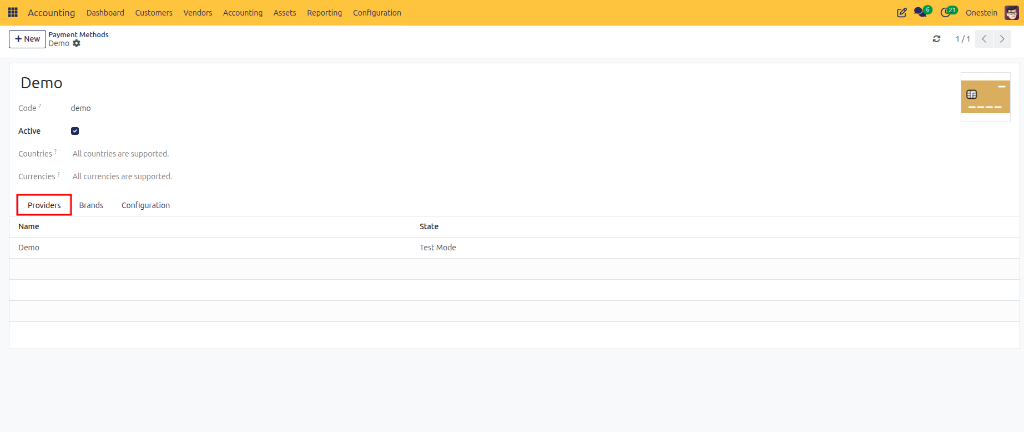Open the Configuration top menu
Screen dimensions: 1024x432
[x=377, y=13]
